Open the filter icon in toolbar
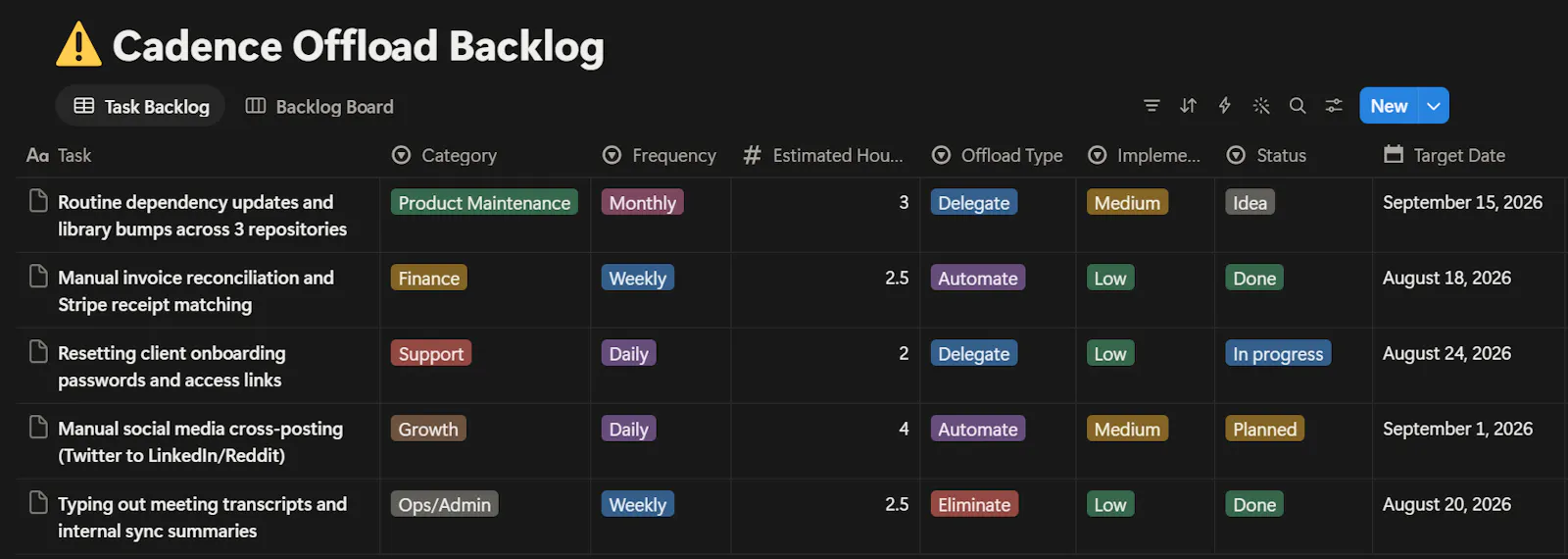This screenshot has width=1568, height=559. tap(1151, 106)
